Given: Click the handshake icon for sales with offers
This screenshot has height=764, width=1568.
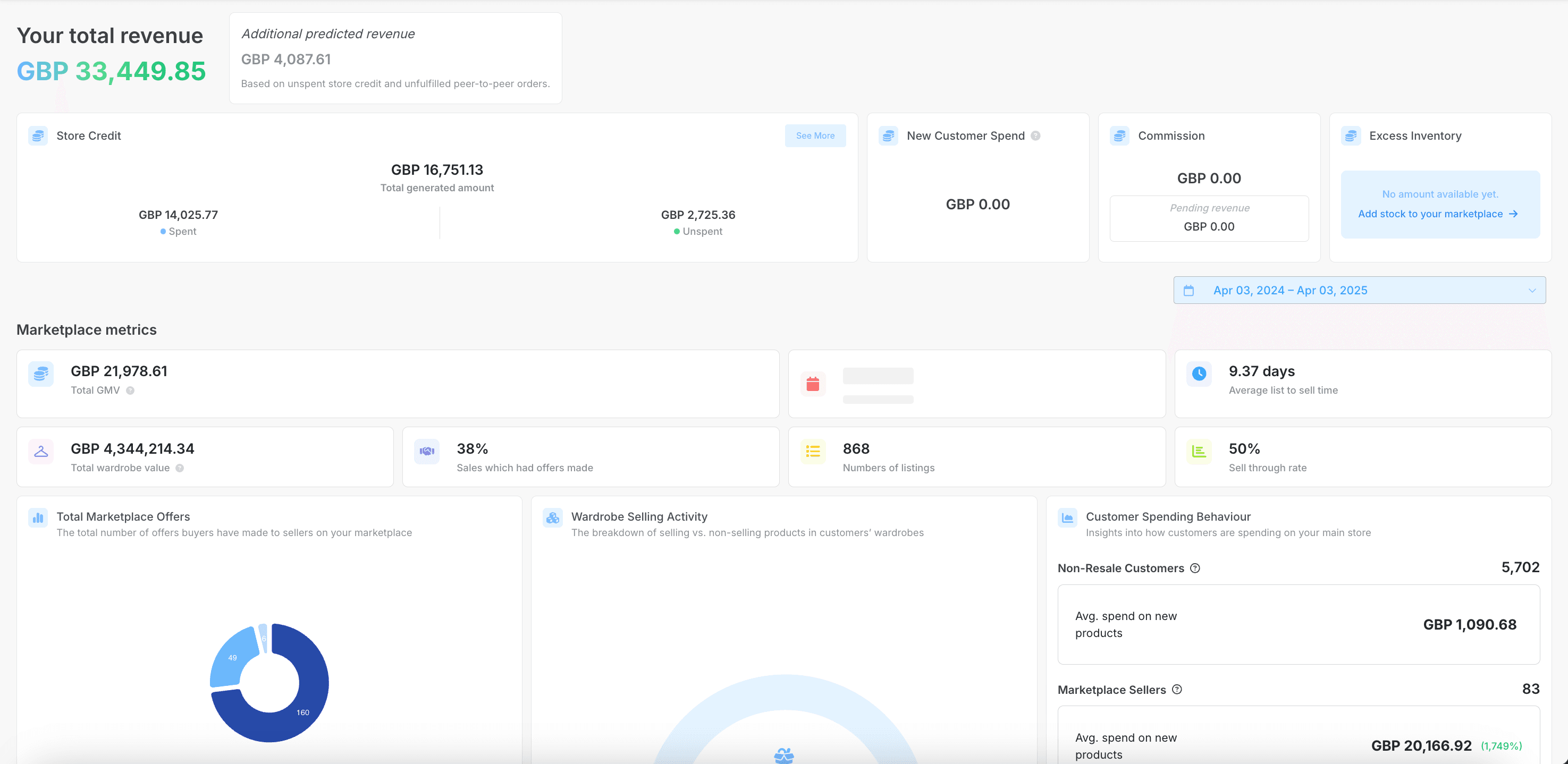Looking at the screenshot, I should click(x=427, y=452).
